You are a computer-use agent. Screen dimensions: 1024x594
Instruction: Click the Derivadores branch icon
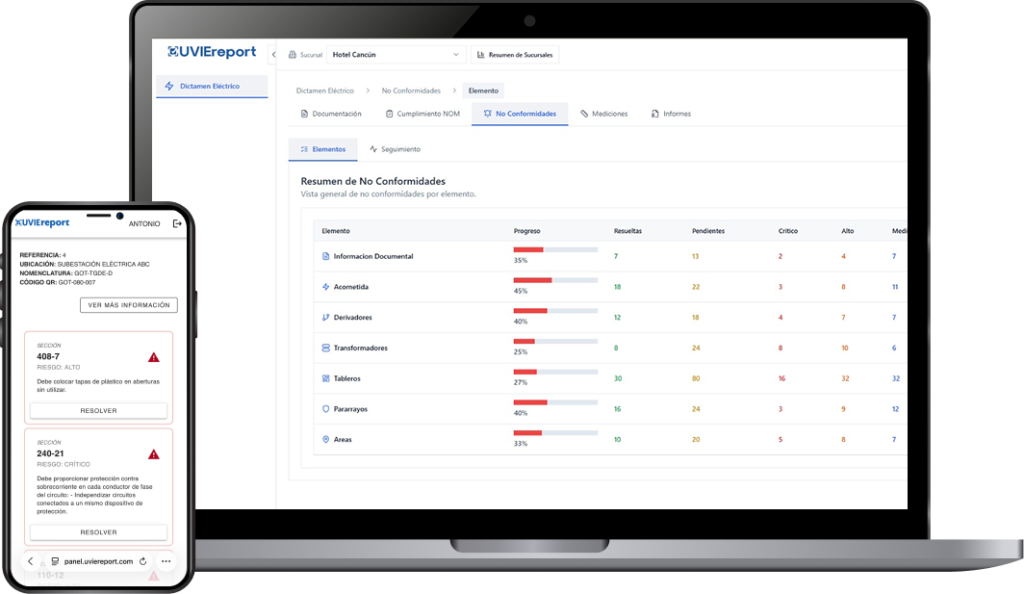point(326,318)
